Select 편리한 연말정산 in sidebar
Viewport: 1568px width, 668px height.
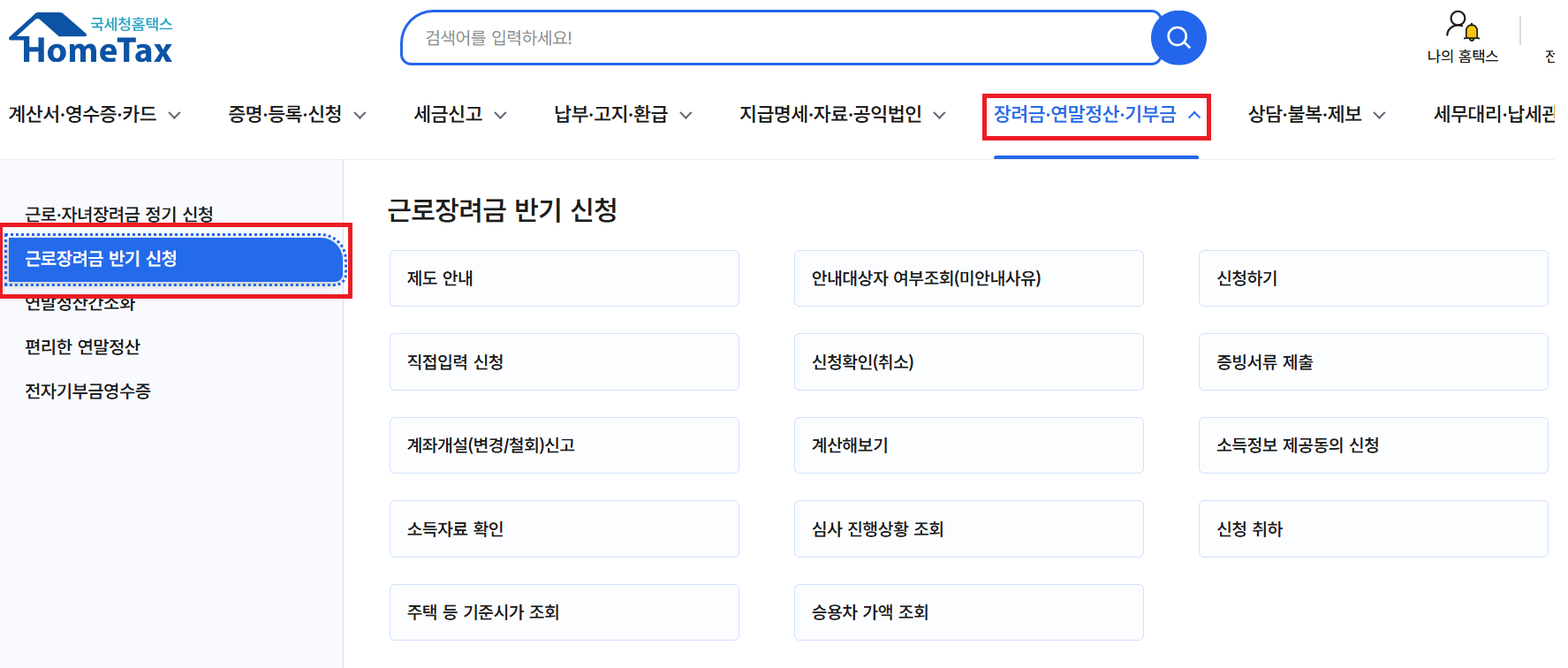tap(83, 346)
